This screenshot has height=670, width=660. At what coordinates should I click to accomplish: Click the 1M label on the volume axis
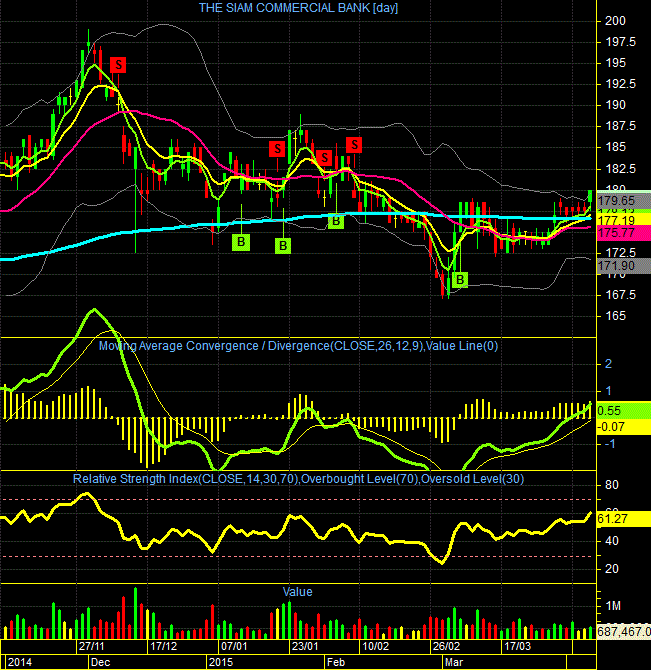coord(613,606)
